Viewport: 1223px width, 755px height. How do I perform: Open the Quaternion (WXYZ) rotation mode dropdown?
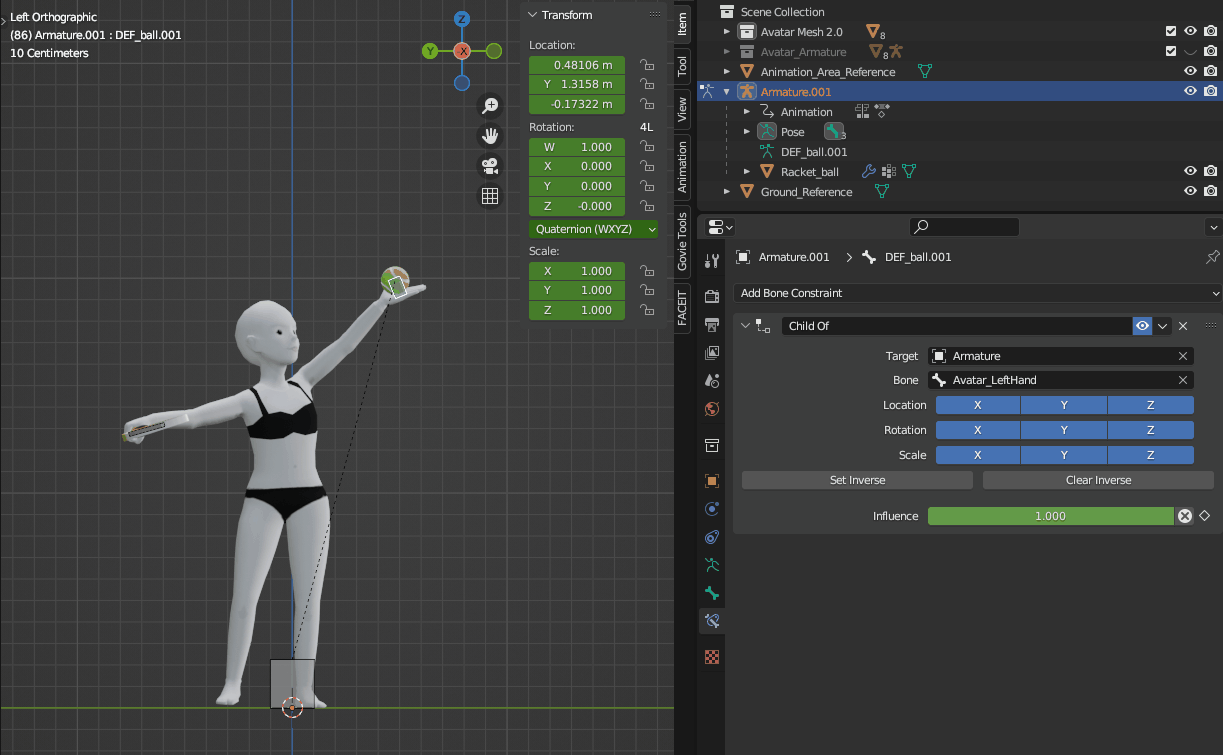[x=594, y=229]
